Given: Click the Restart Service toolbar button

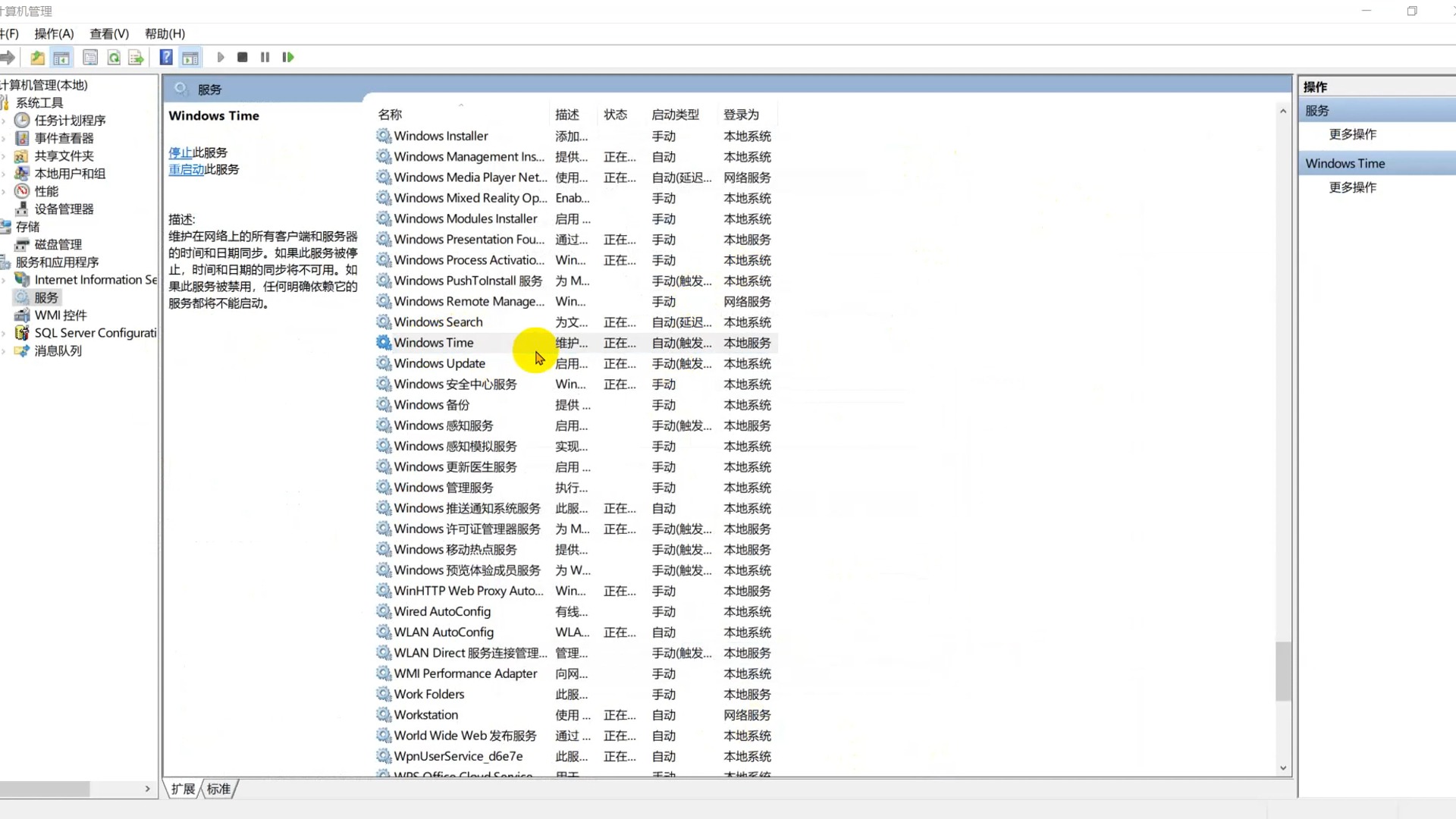Looking at the screenshot, I should [x=288, y=58].
